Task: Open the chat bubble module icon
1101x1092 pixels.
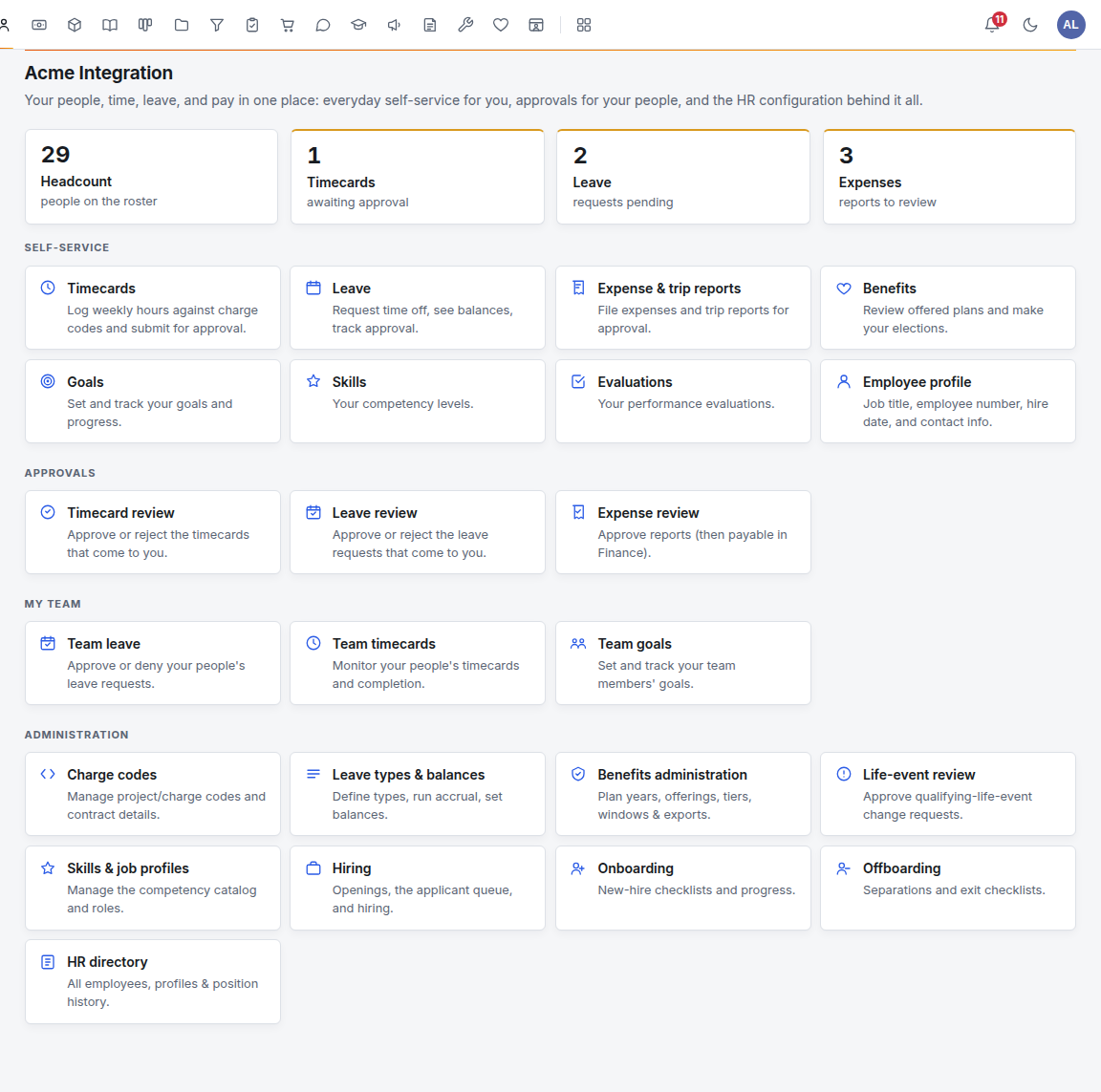Action: click(323, 25)
